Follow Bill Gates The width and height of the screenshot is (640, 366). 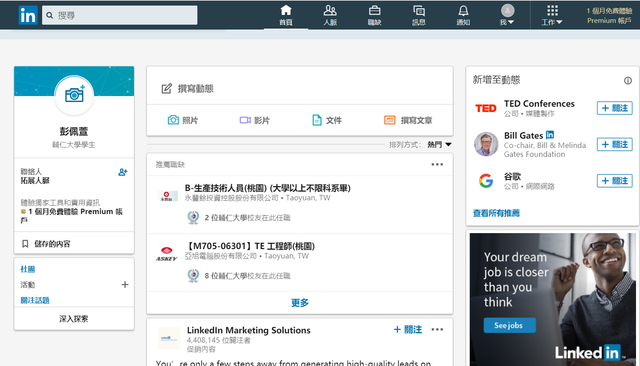coord(615,144)
